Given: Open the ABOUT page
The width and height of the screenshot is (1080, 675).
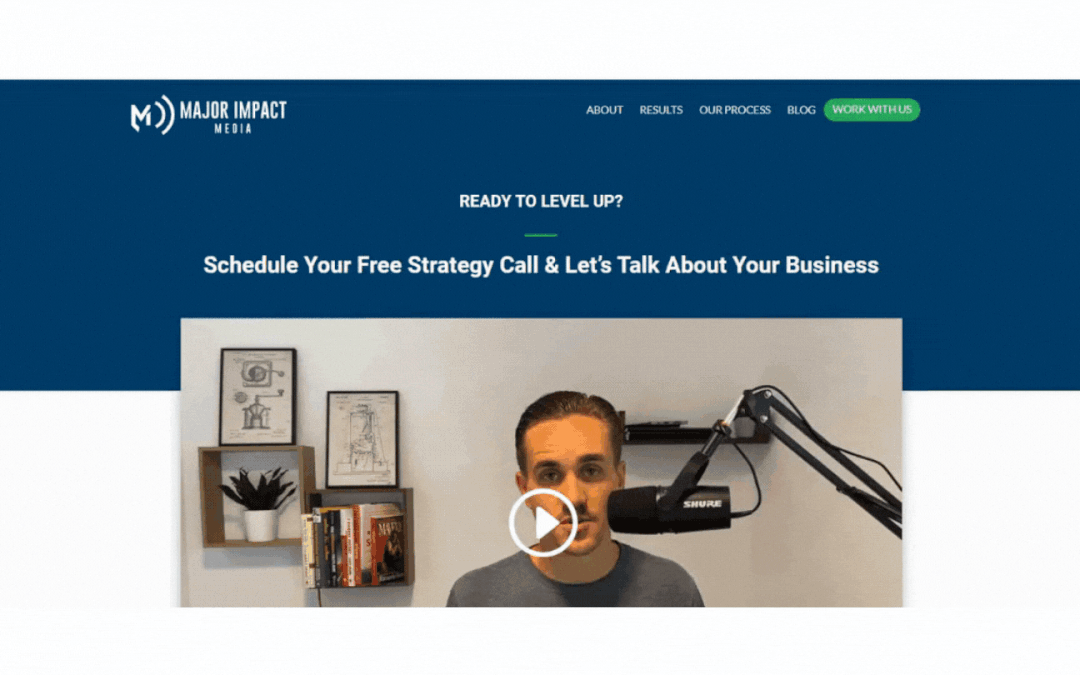Looking at the screenshot, I should point(604,110).
